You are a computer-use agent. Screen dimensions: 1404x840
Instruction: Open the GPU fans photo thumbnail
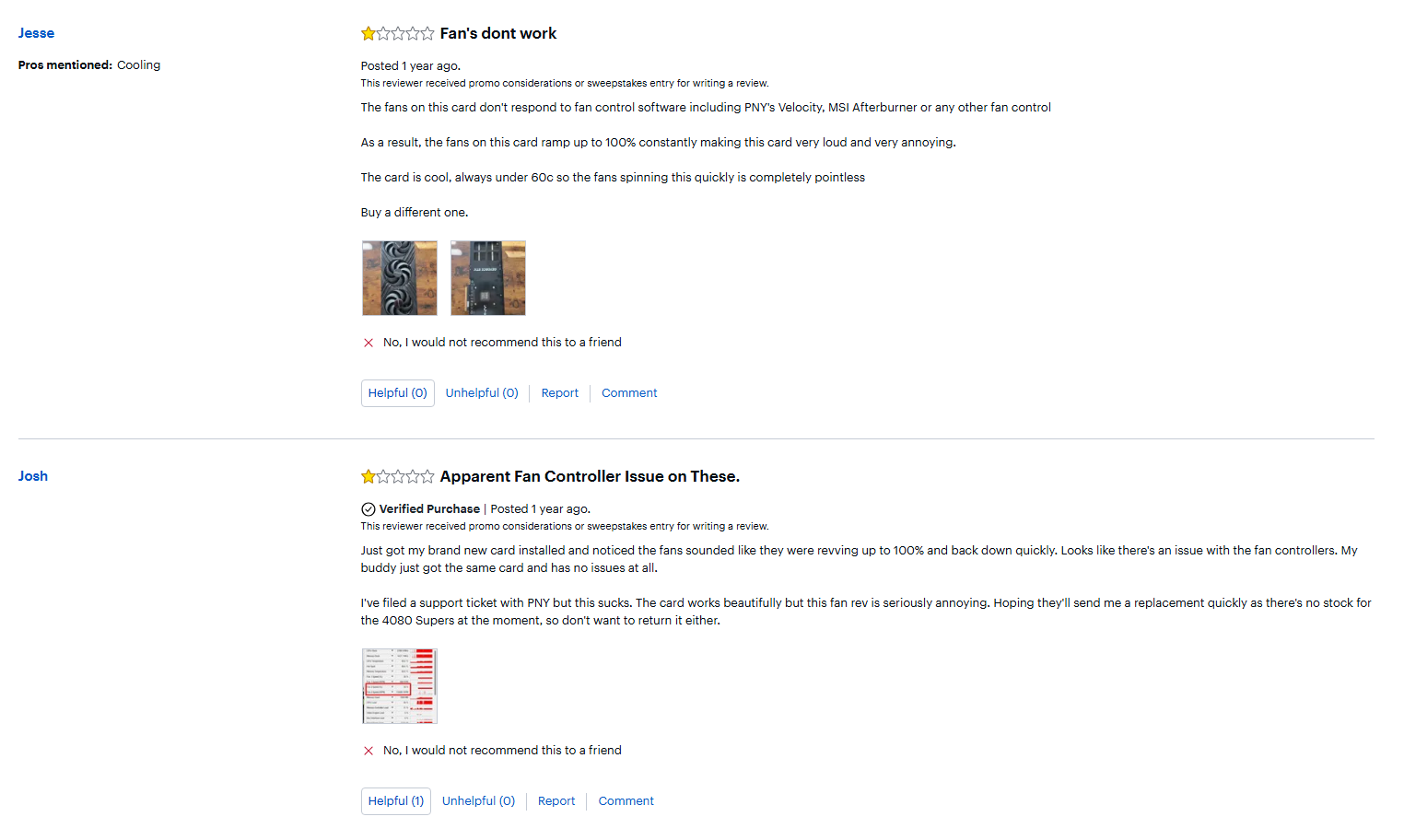(x=400, y=278)
